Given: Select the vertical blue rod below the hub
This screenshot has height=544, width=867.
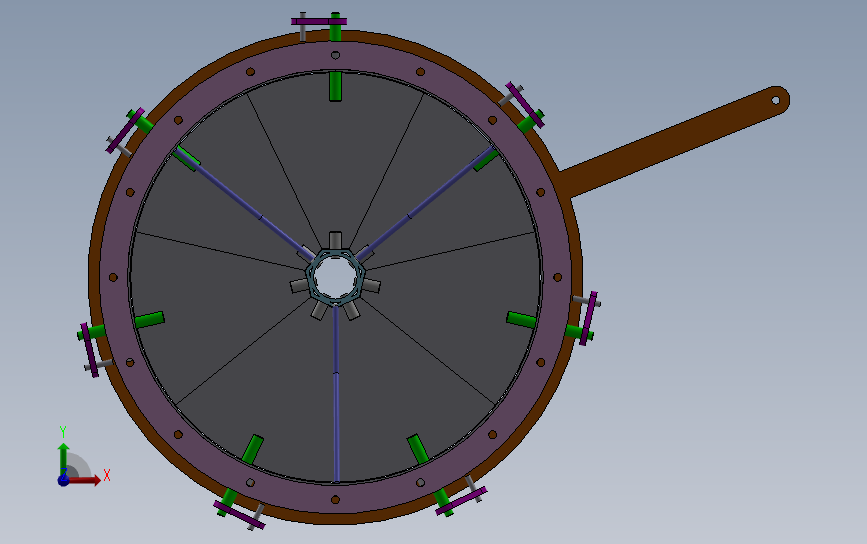Looking at the screenshot, I should point(336,394).
